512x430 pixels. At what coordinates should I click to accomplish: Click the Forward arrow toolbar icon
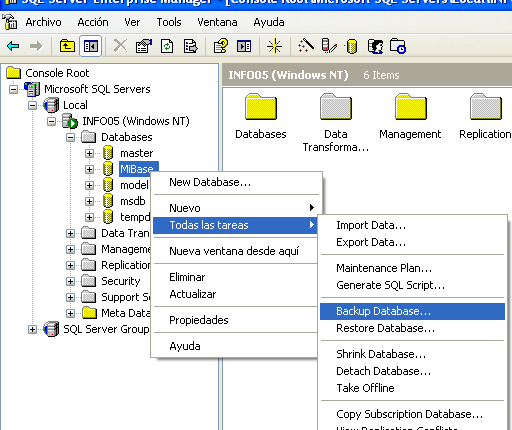(36, 46)
